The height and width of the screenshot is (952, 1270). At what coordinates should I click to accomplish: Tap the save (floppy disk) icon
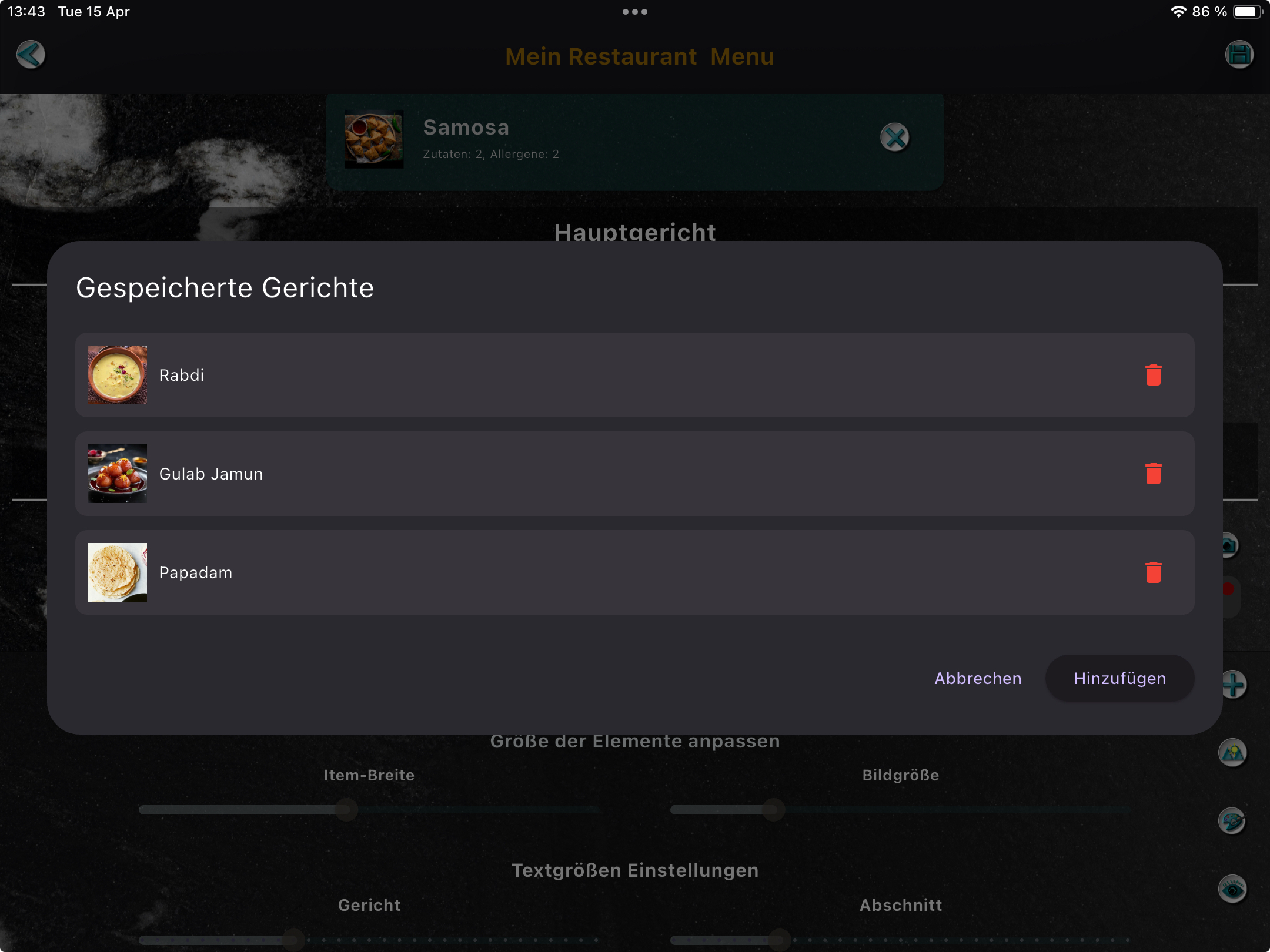click(x=1240, y=54)
